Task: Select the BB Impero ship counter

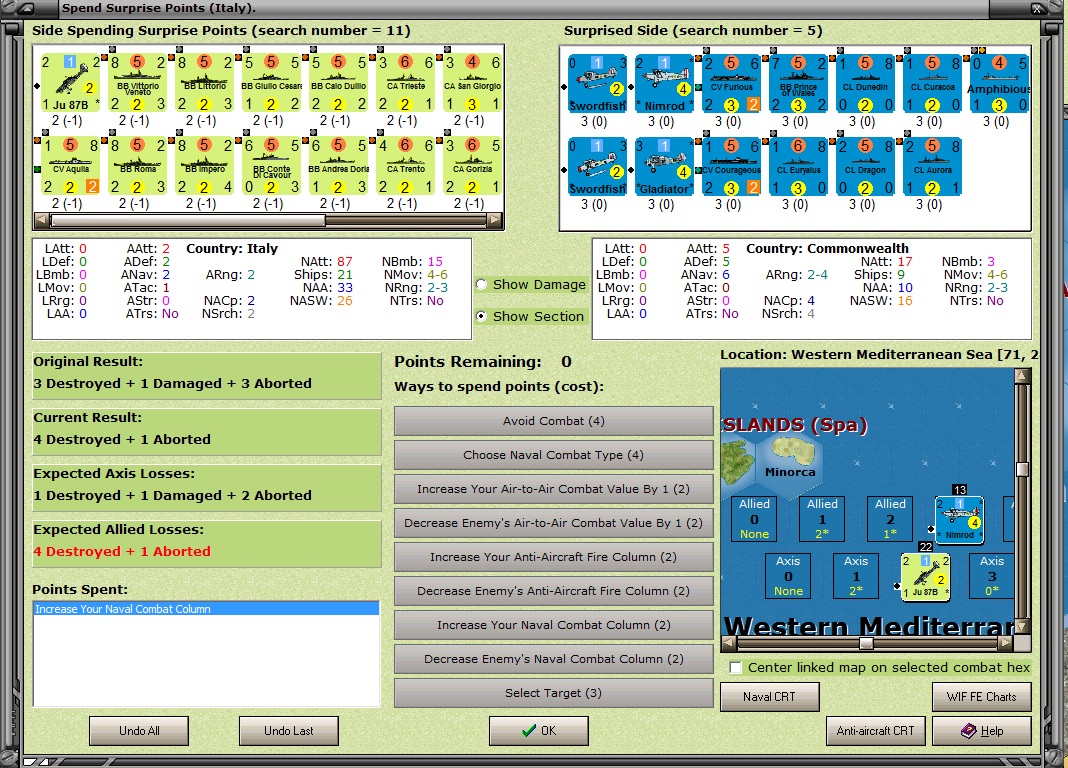Action: coord(205,165)
